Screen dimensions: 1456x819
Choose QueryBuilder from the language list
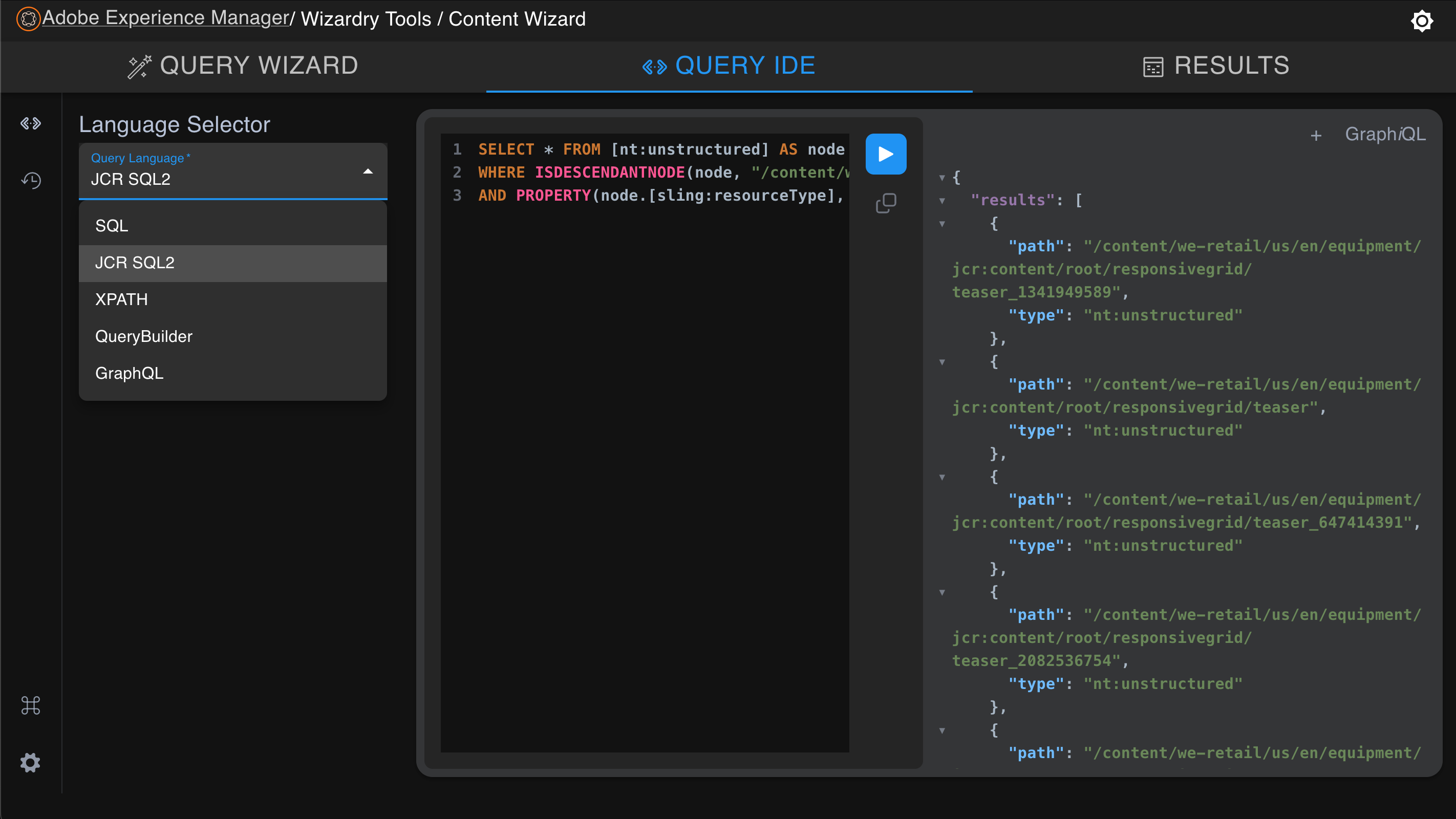coord(143,336)
